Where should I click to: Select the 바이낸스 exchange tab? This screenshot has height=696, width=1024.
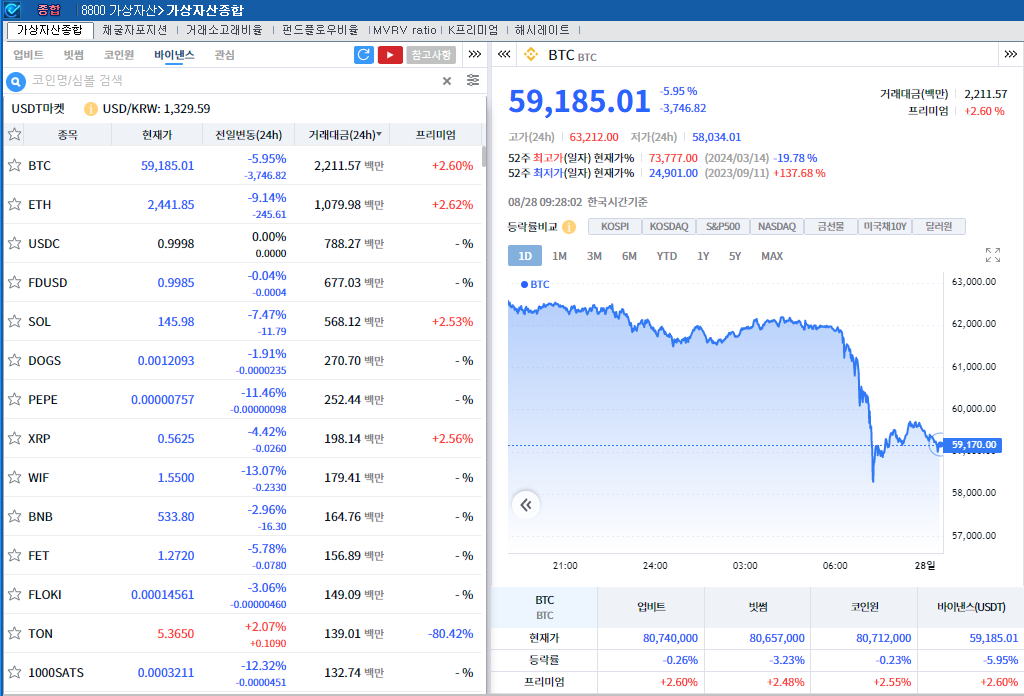click(174, 55)
